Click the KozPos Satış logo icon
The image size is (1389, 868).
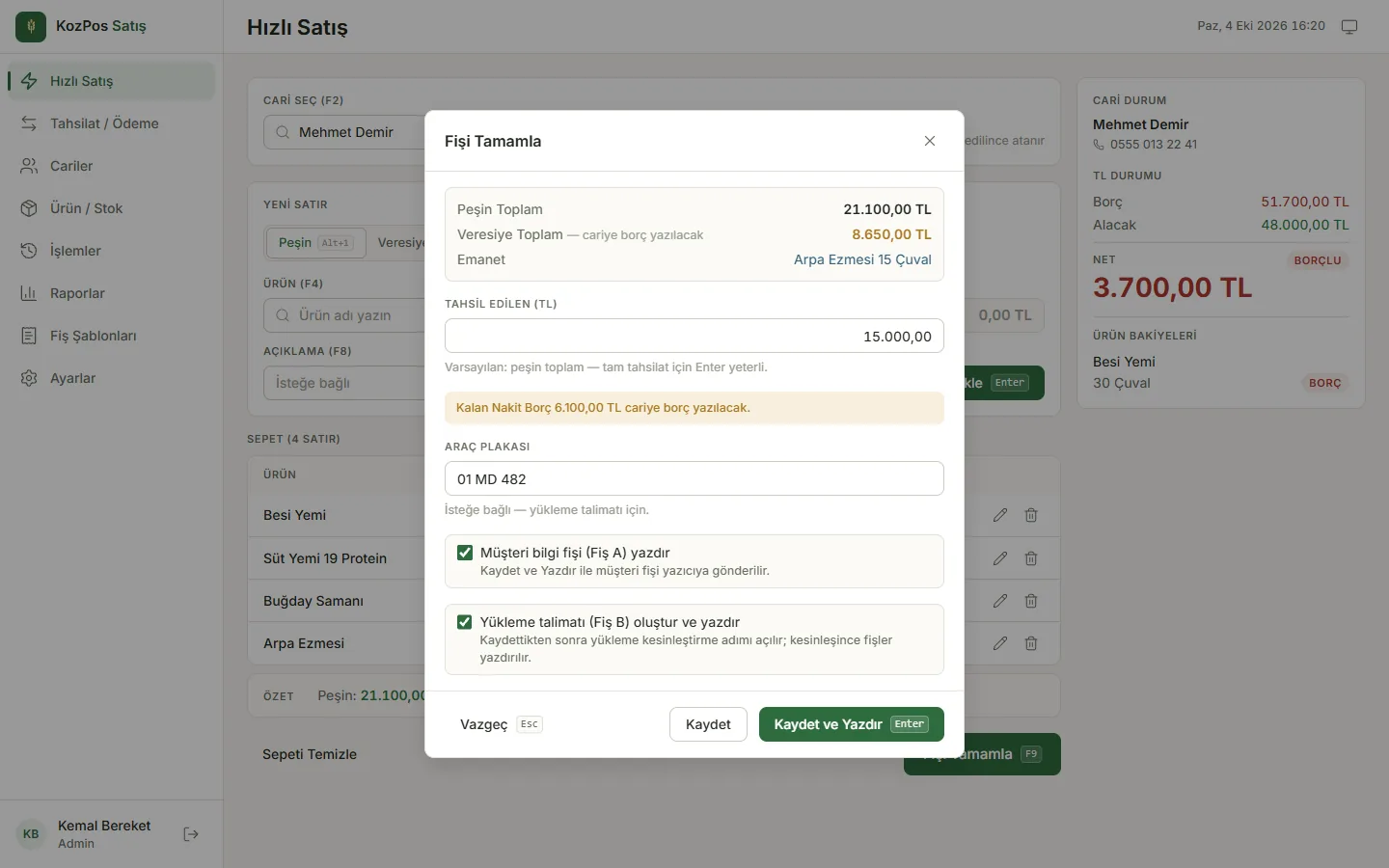pos(31,26)
